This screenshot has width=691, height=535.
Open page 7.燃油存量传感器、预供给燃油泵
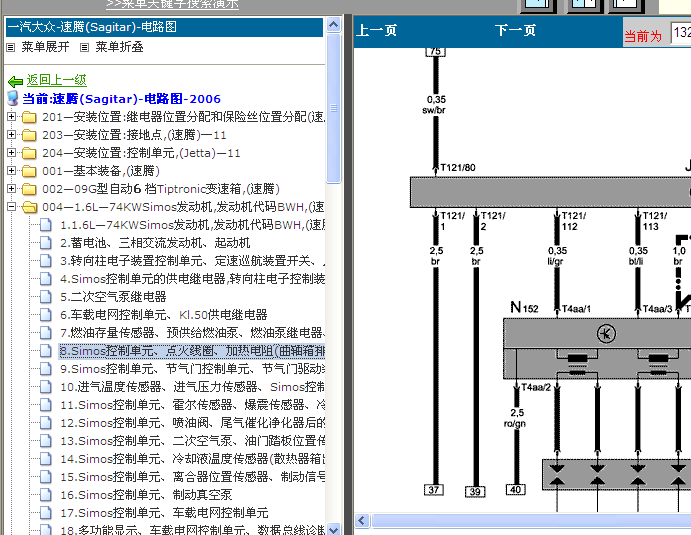(193, 333)
